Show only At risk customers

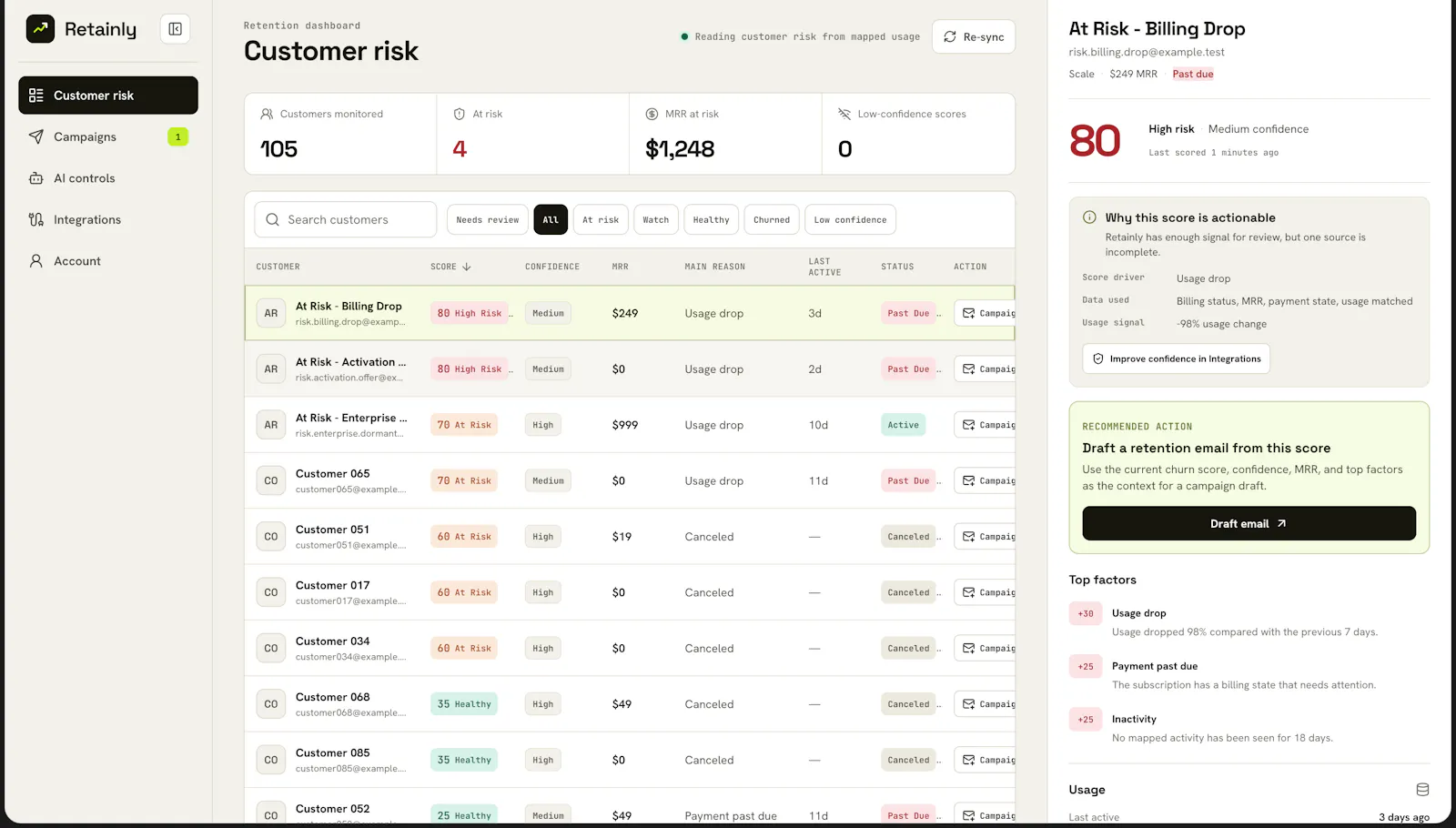pos(601,219)
